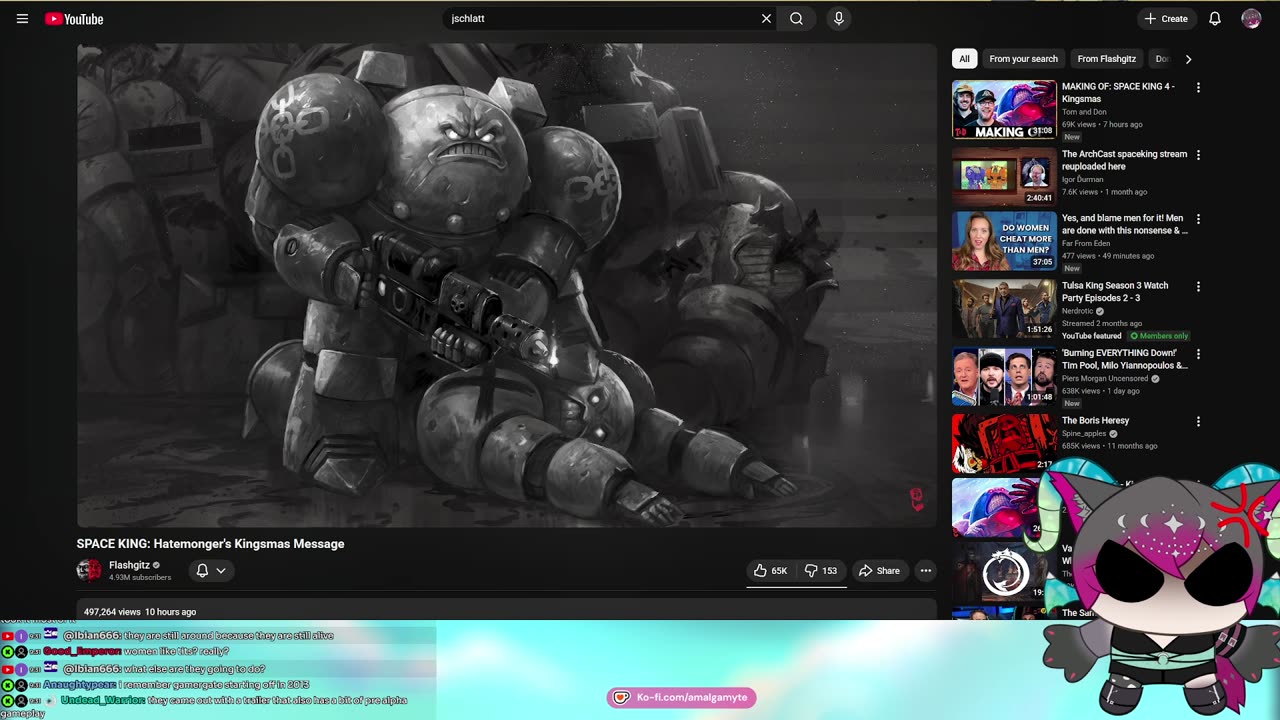Click the video title Hatemonger's Kingsmas Message
The image size is (1280, 720).
click(x=210, y=544)
